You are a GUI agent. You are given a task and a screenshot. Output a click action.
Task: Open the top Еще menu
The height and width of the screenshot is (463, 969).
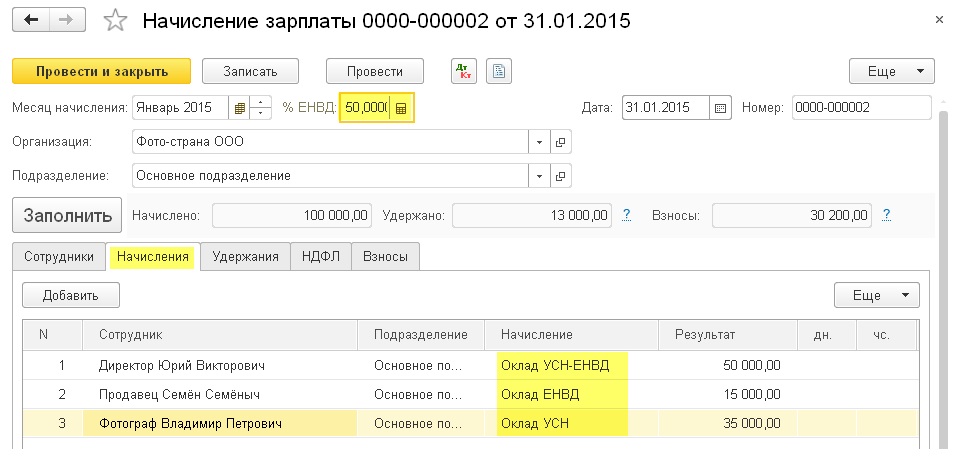892,71
